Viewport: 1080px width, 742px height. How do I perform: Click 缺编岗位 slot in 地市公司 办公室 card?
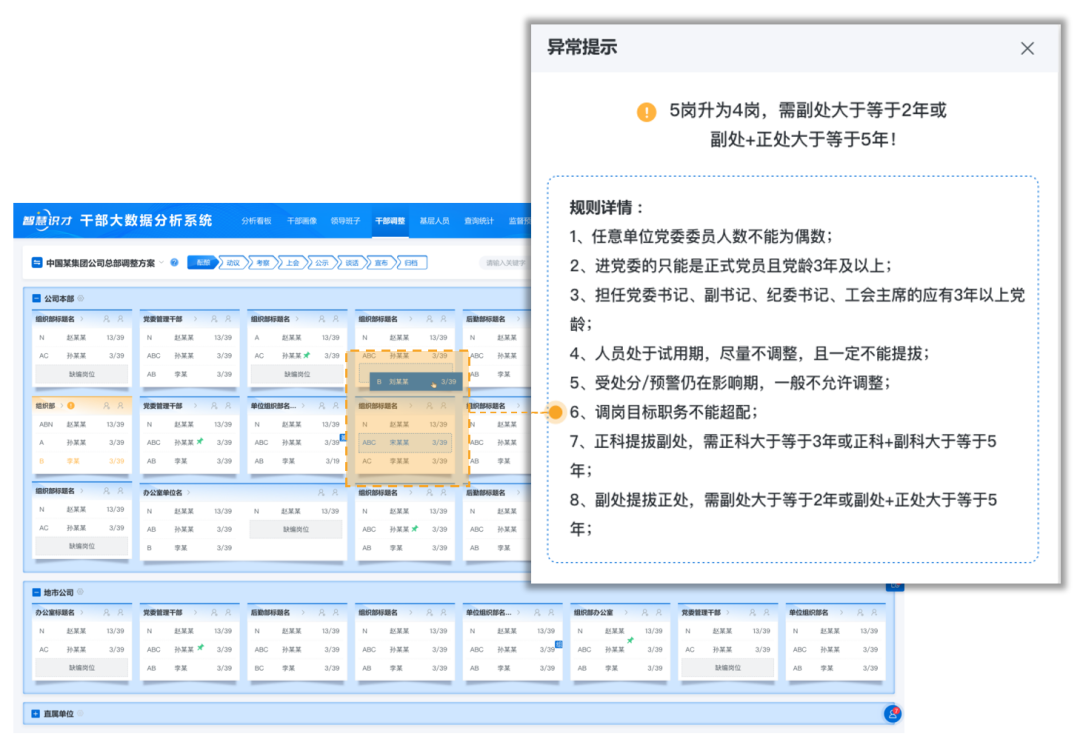point(82,667)
